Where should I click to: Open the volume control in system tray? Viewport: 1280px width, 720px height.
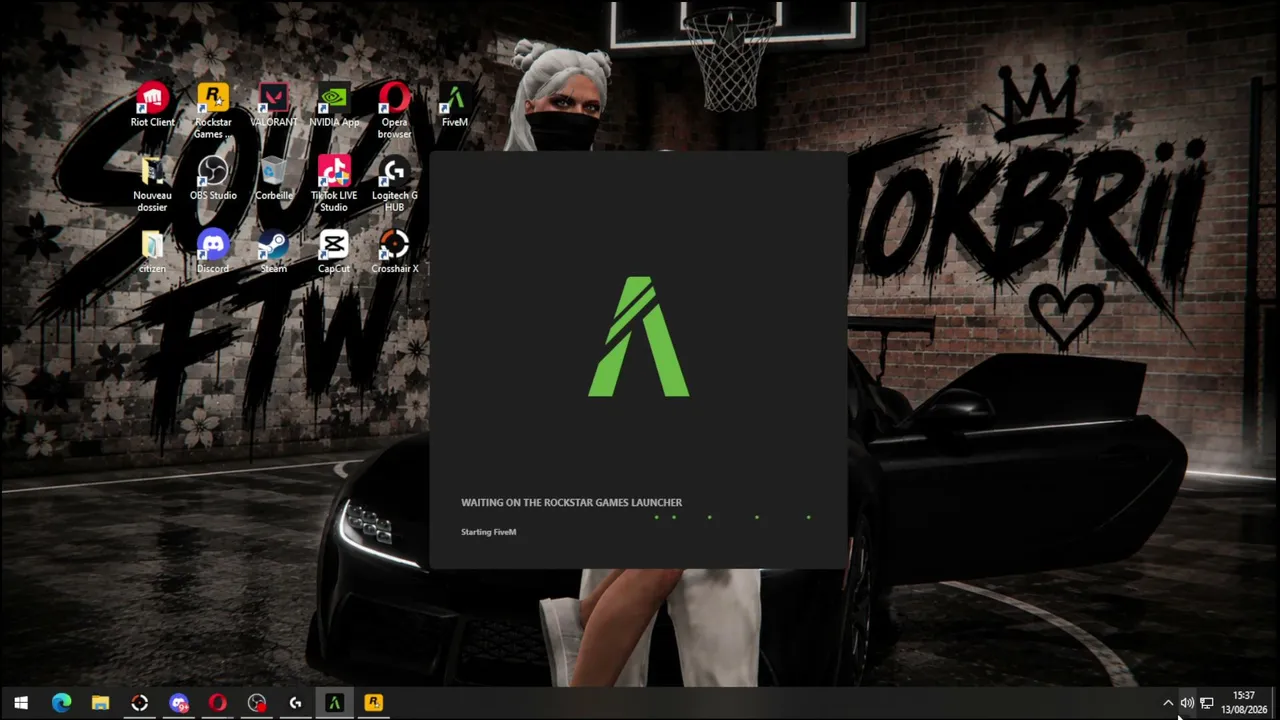click(1187, 703)
